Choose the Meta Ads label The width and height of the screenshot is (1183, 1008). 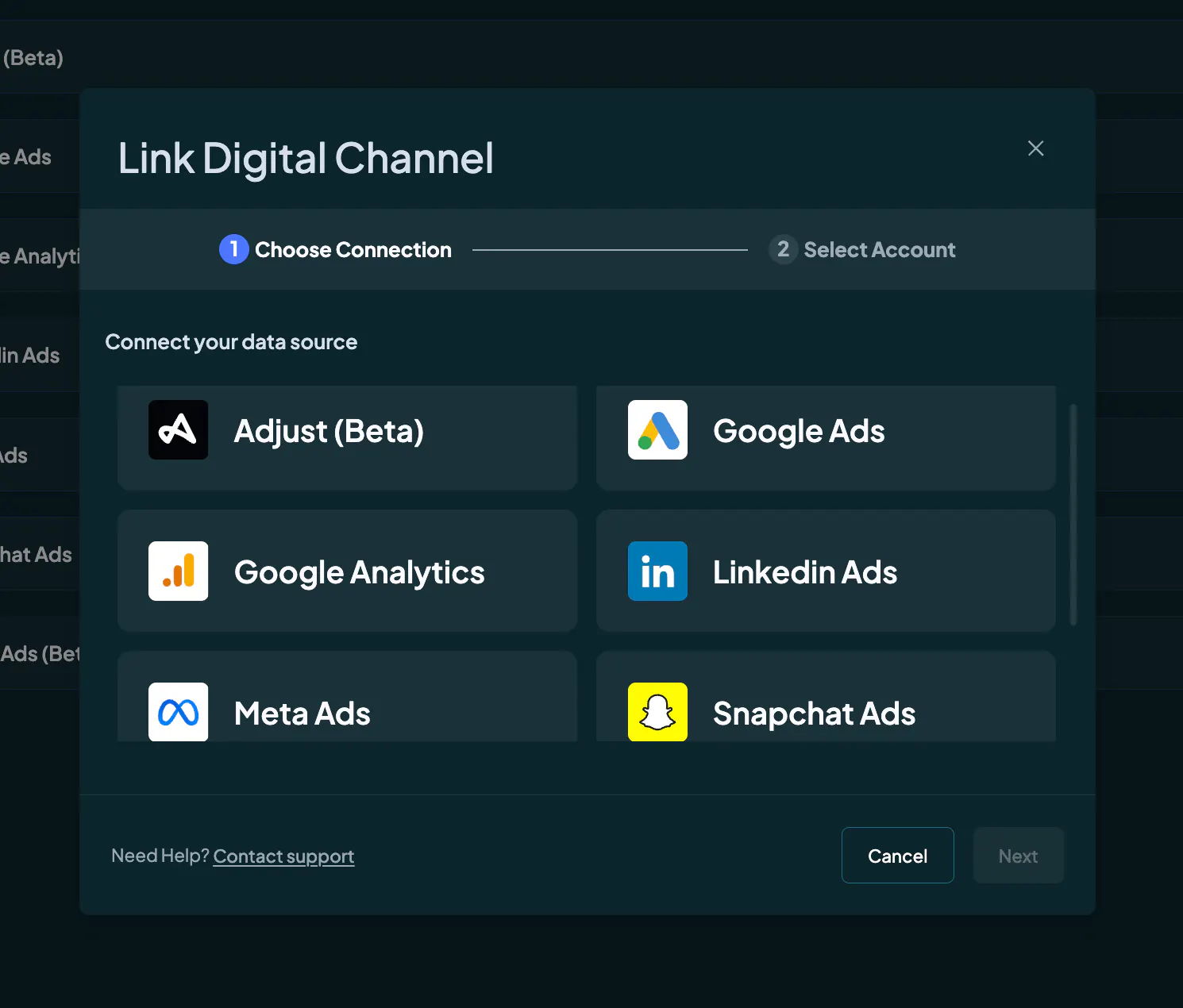click(x=302, y=714)
